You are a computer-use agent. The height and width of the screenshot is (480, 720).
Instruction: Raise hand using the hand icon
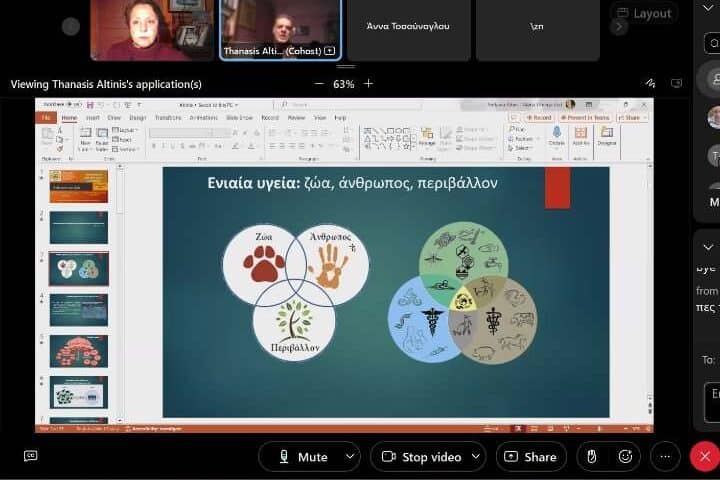tap(591, 456)
